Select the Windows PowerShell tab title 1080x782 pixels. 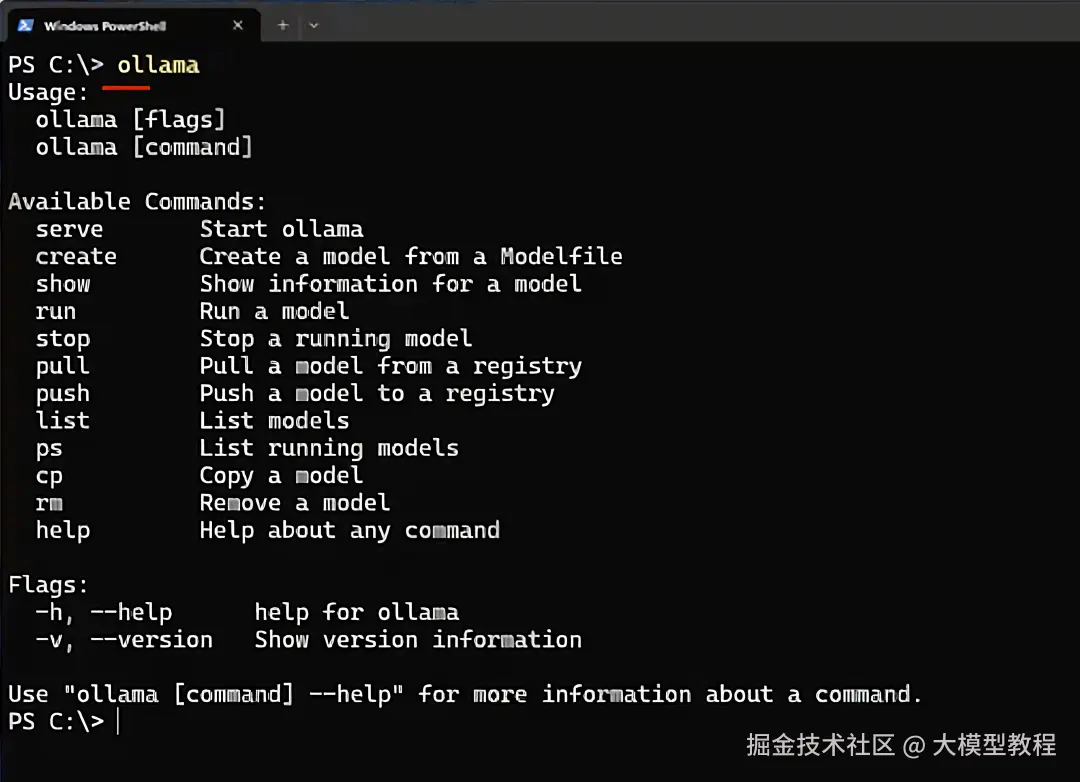105,26
